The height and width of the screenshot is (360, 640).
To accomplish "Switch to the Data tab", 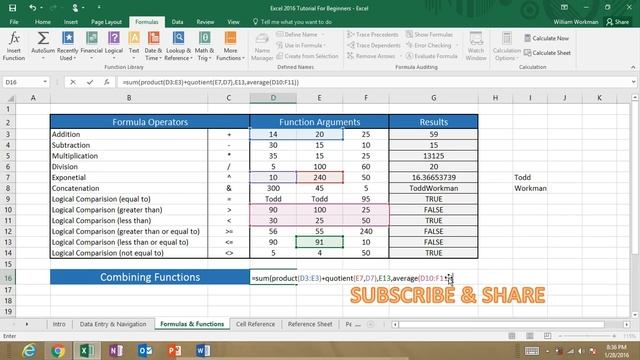I will coord(177,22).
